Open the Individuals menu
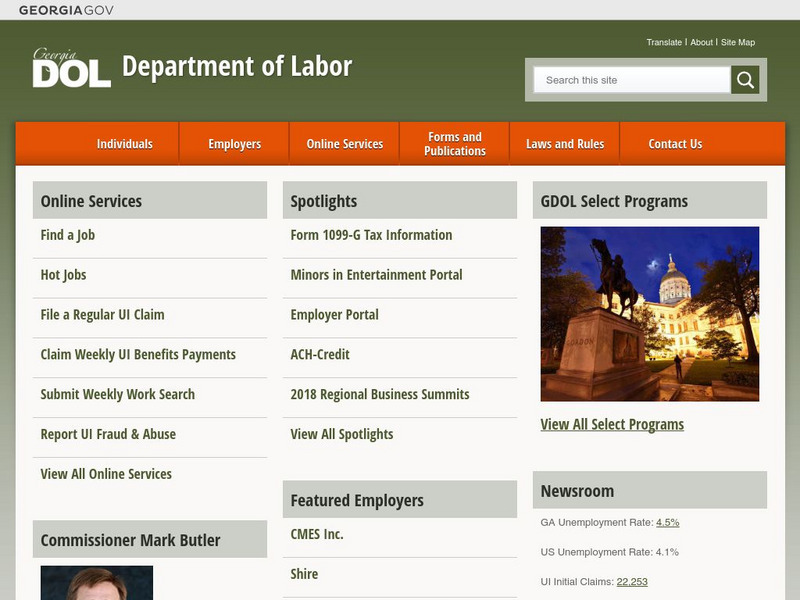The width and height of the screenshot is (800, 600). (x=124, y=143)
